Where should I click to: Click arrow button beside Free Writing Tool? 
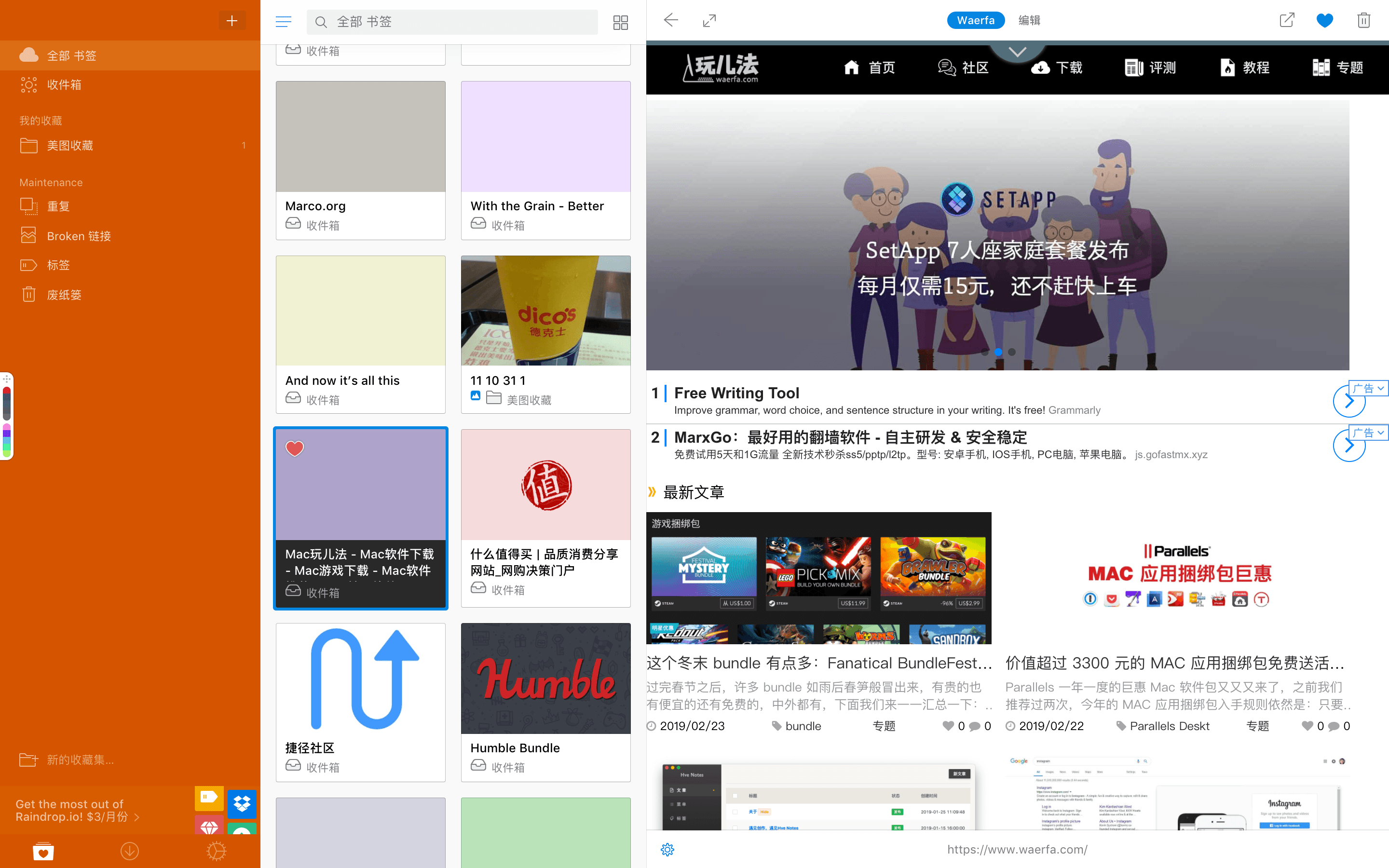[x=1349, y=401]
